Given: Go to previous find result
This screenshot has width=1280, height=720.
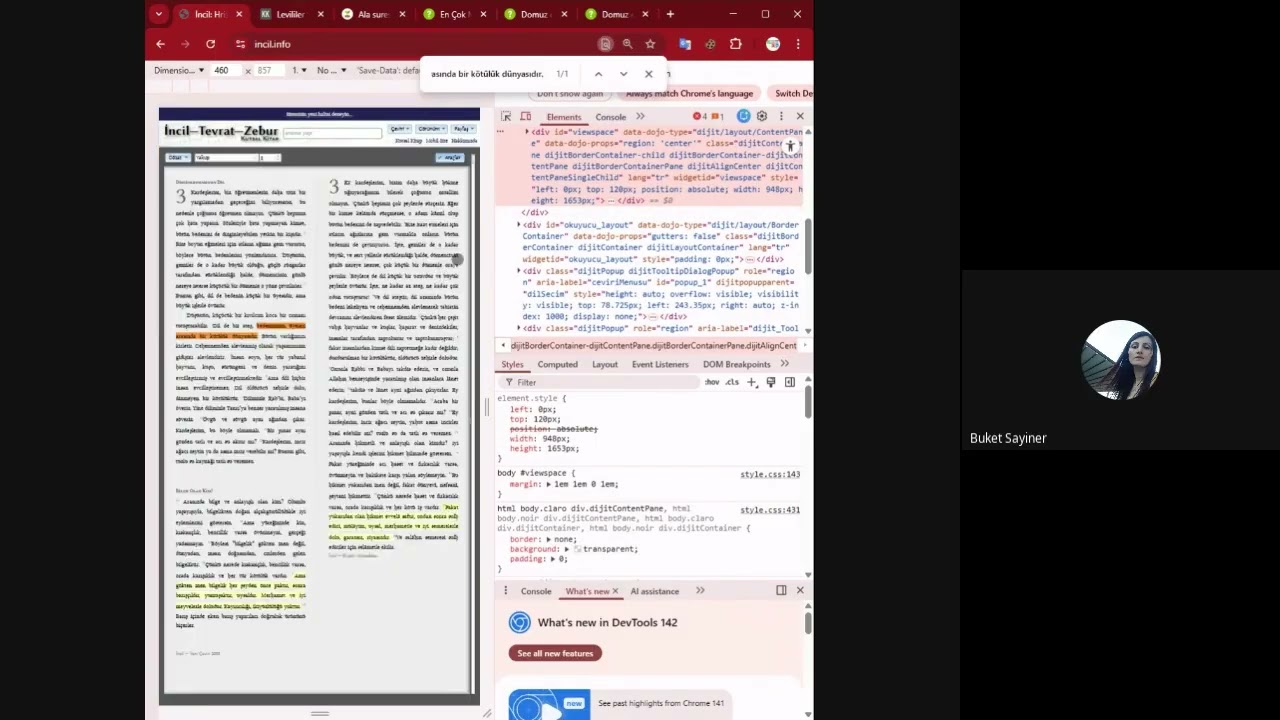Looking at the screenshot, I should 598,74.
